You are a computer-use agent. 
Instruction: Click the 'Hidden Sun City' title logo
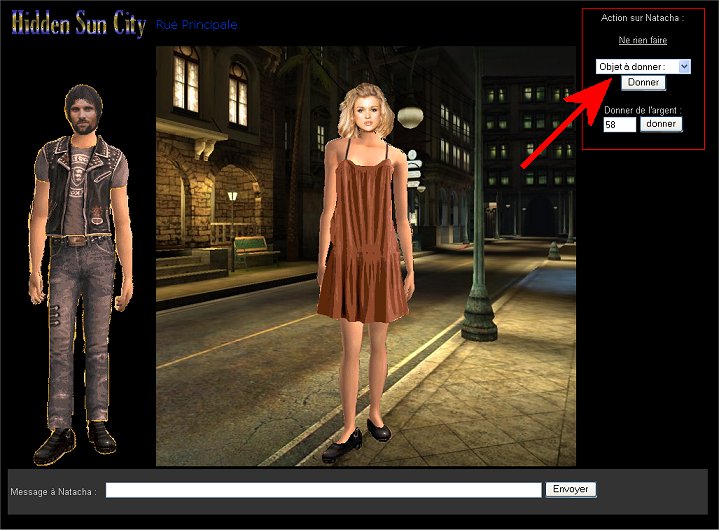[x=78, y=23]
